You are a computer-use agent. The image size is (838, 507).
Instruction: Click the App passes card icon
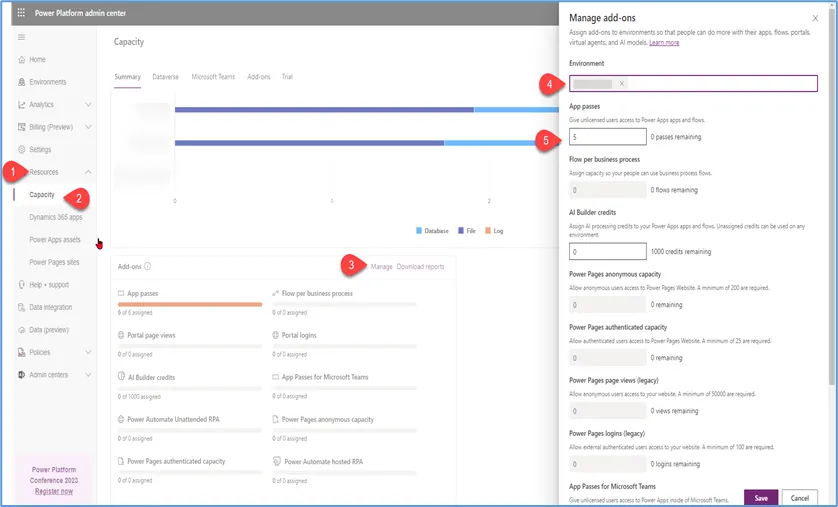(x=121, y=293)
